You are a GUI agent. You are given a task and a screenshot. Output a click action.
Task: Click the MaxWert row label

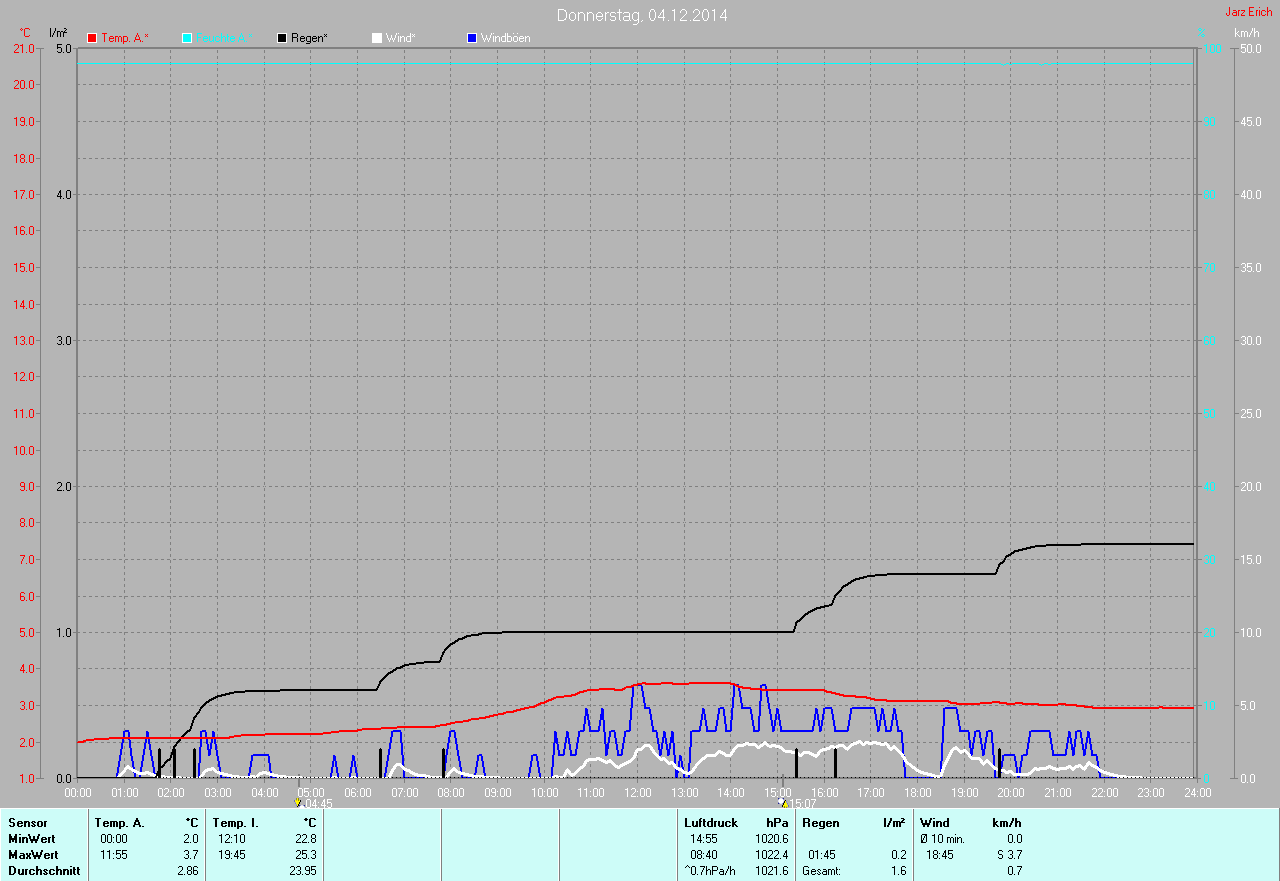33,855
